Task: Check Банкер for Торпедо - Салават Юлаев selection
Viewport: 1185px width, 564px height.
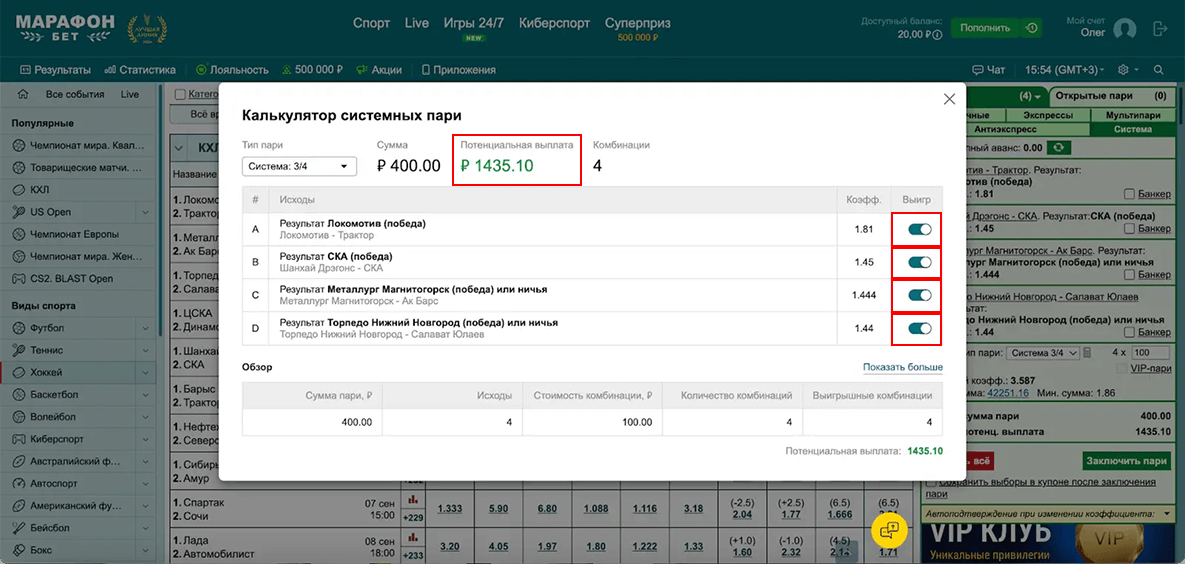Action: tap(1130, 332)
